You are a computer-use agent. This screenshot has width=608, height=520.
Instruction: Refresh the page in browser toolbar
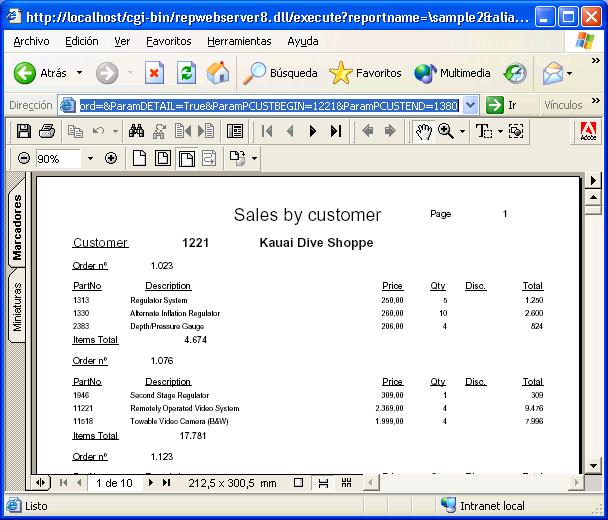(x=186, y=73)
